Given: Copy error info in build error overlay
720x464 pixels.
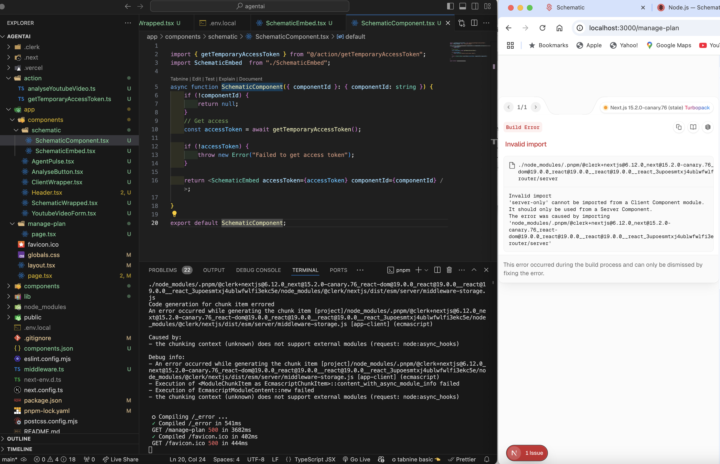Looking at the screenshot, I should [x=679, y=127].
